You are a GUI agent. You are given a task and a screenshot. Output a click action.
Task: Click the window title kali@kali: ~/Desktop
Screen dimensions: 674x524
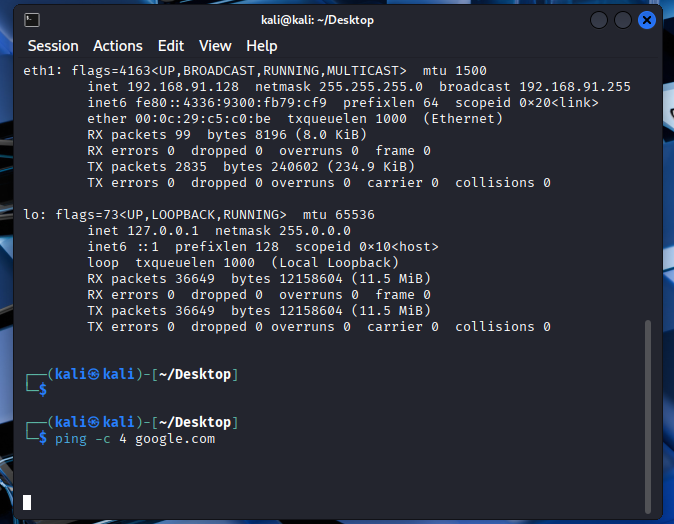click(x=317, y=20)
